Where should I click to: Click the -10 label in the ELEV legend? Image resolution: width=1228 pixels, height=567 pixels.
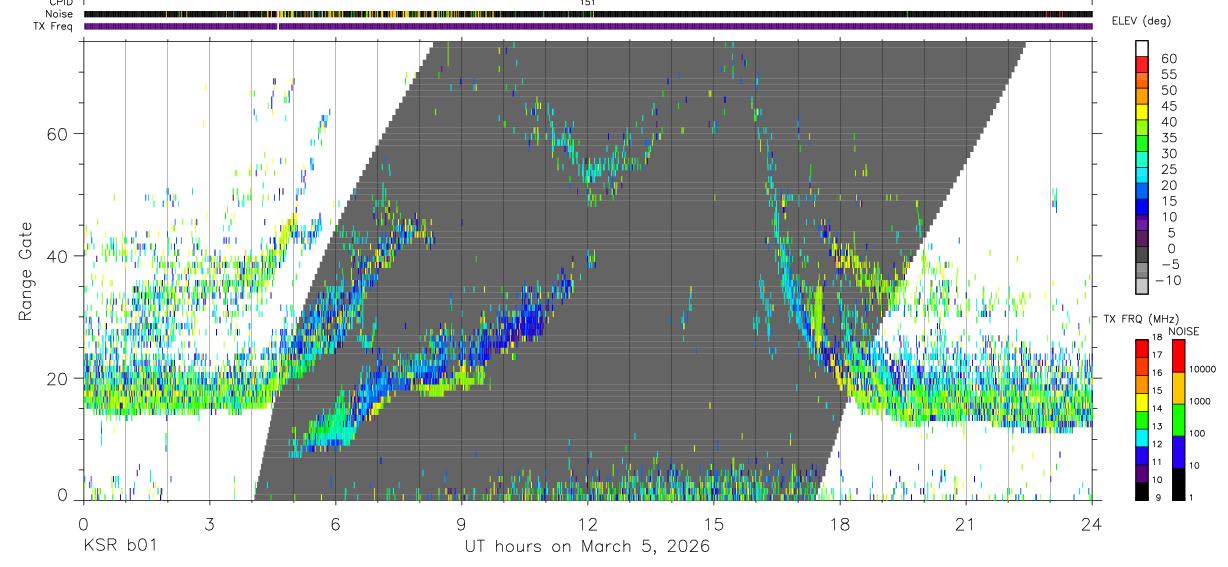coord(1167,280)
